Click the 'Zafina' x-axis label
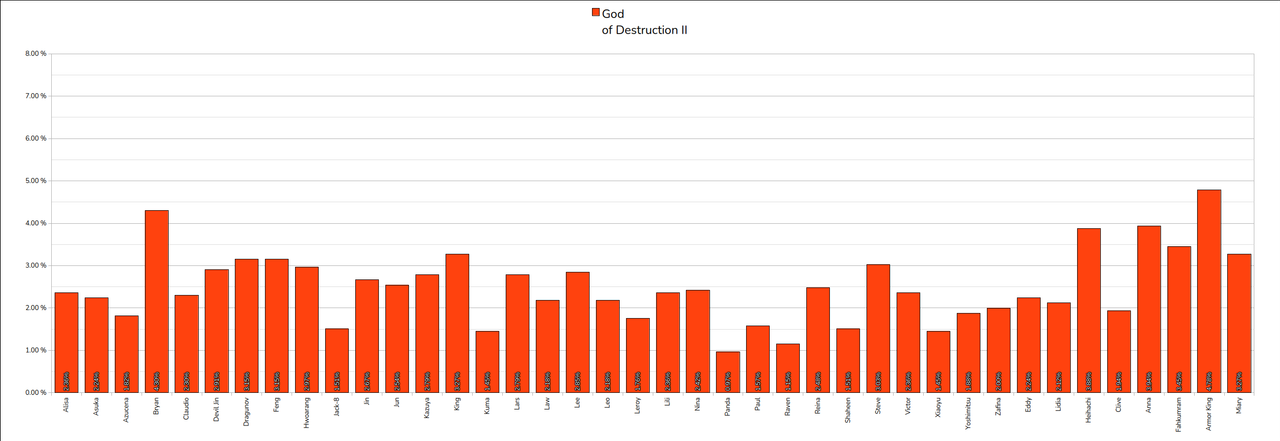 999,406
